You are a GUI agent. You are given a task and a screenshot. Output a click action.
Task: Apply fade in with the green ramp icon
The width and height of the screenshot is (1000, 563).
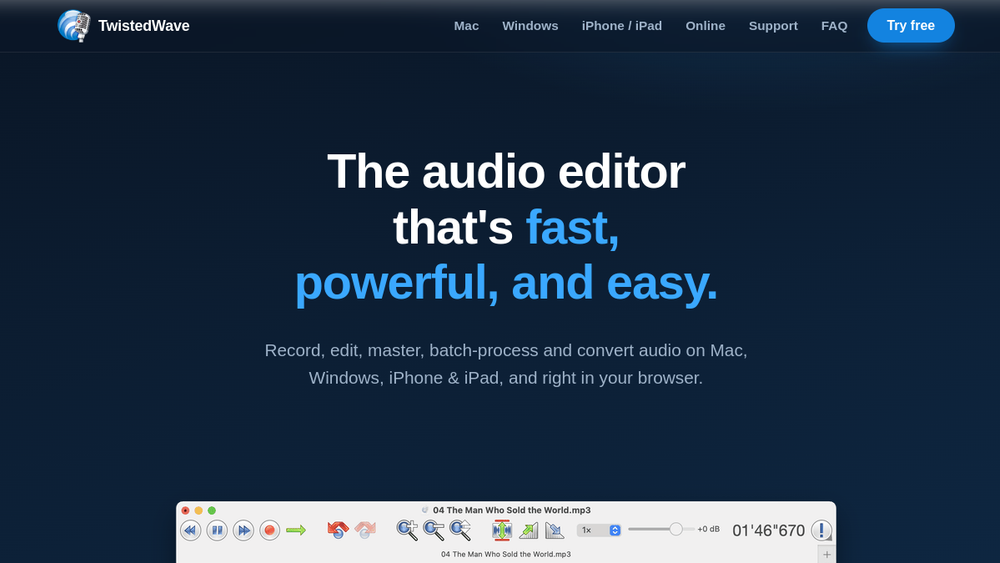529,530
